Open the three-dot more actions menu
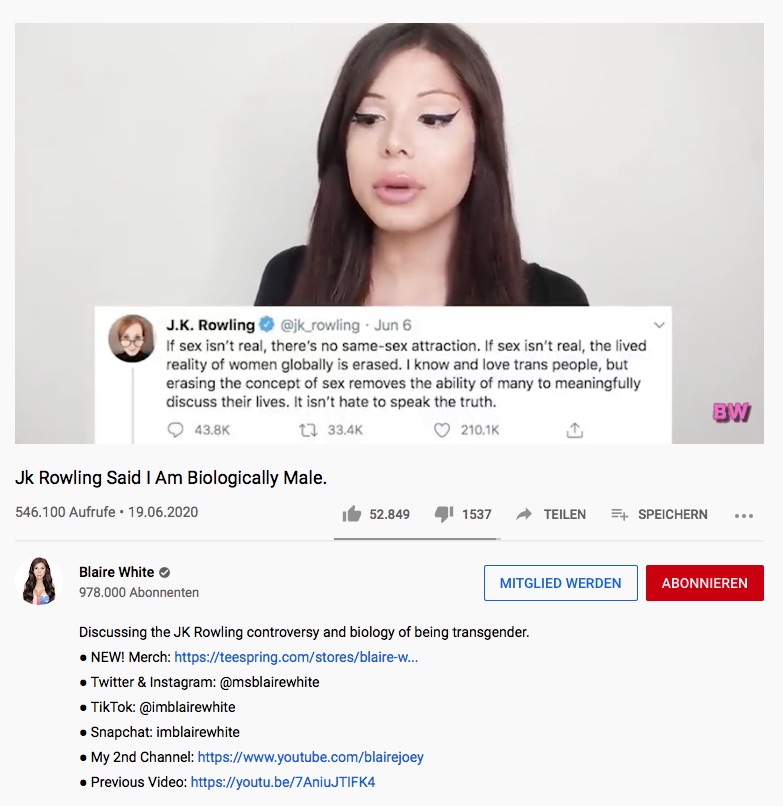The width and height of the screenshot is (783, 806). tap(744, 516)
